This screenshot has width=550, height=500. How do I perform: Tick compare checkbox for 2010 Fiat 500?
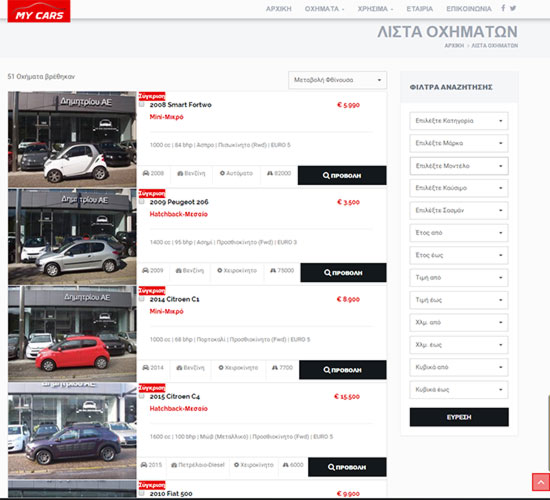pyautogui.click(x=142, y=493)
